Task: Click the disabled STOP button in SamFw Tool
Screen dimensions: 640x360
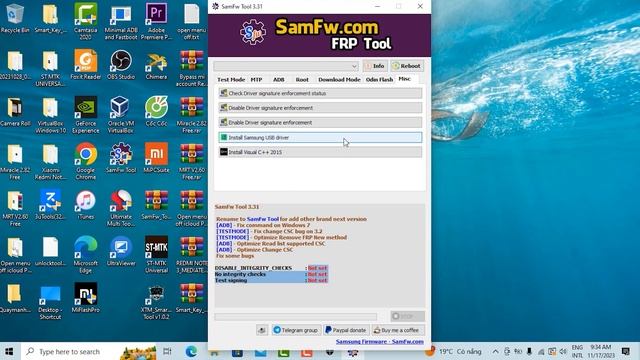Action: 407,316
